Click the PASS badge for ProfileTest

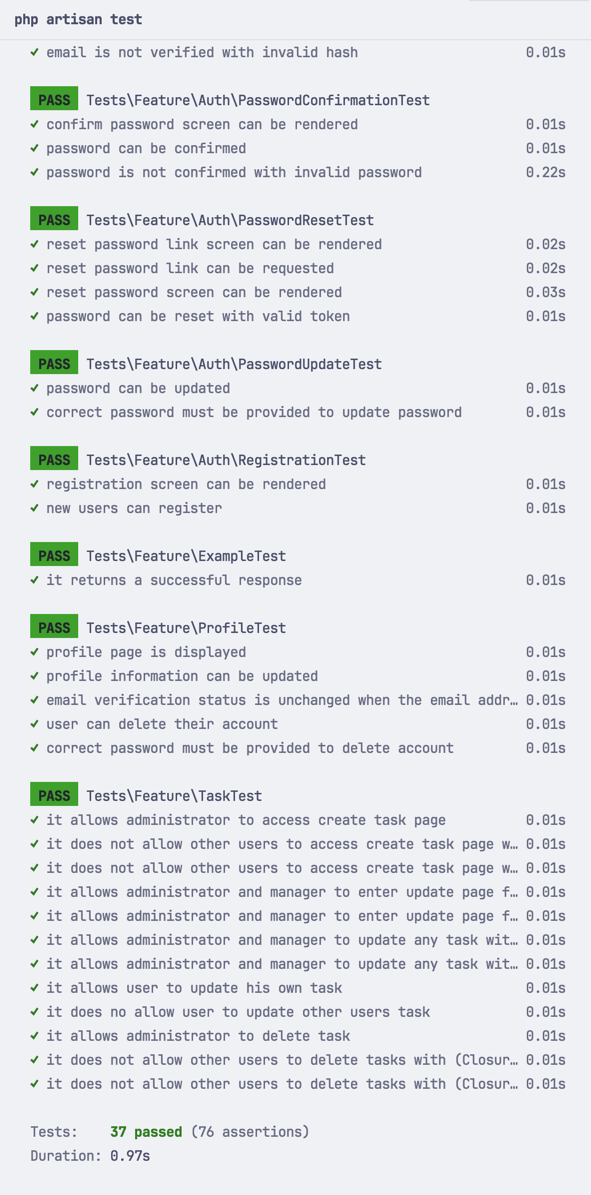pos(54,628)
